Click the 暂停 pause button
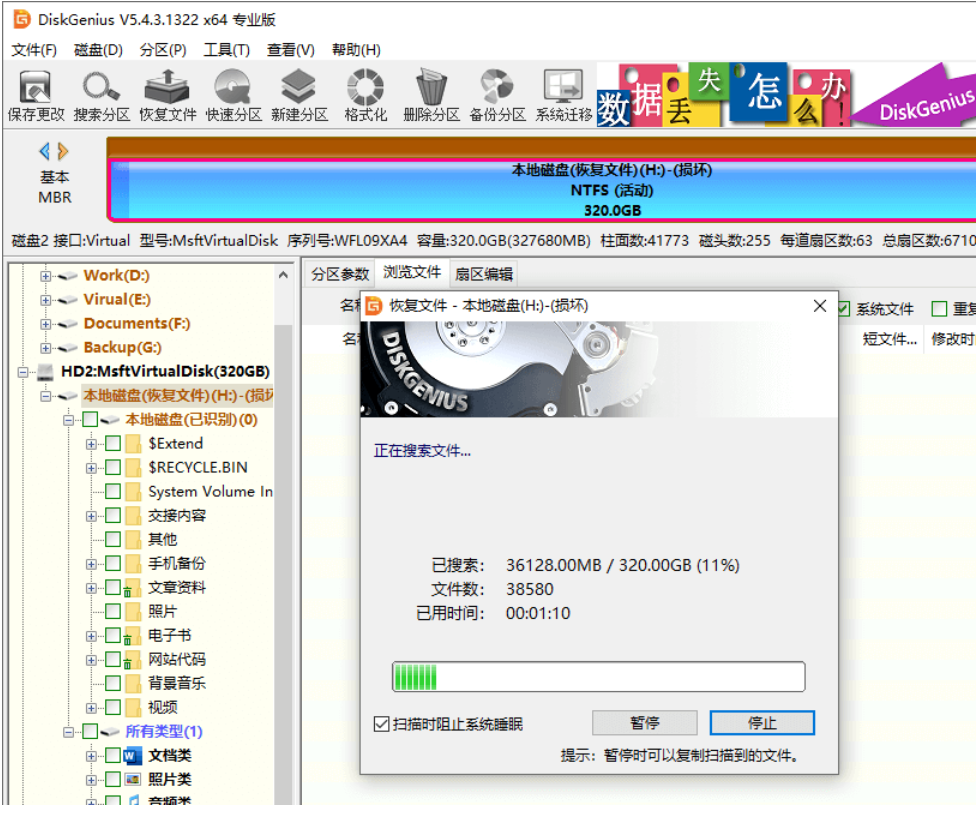 644,723
